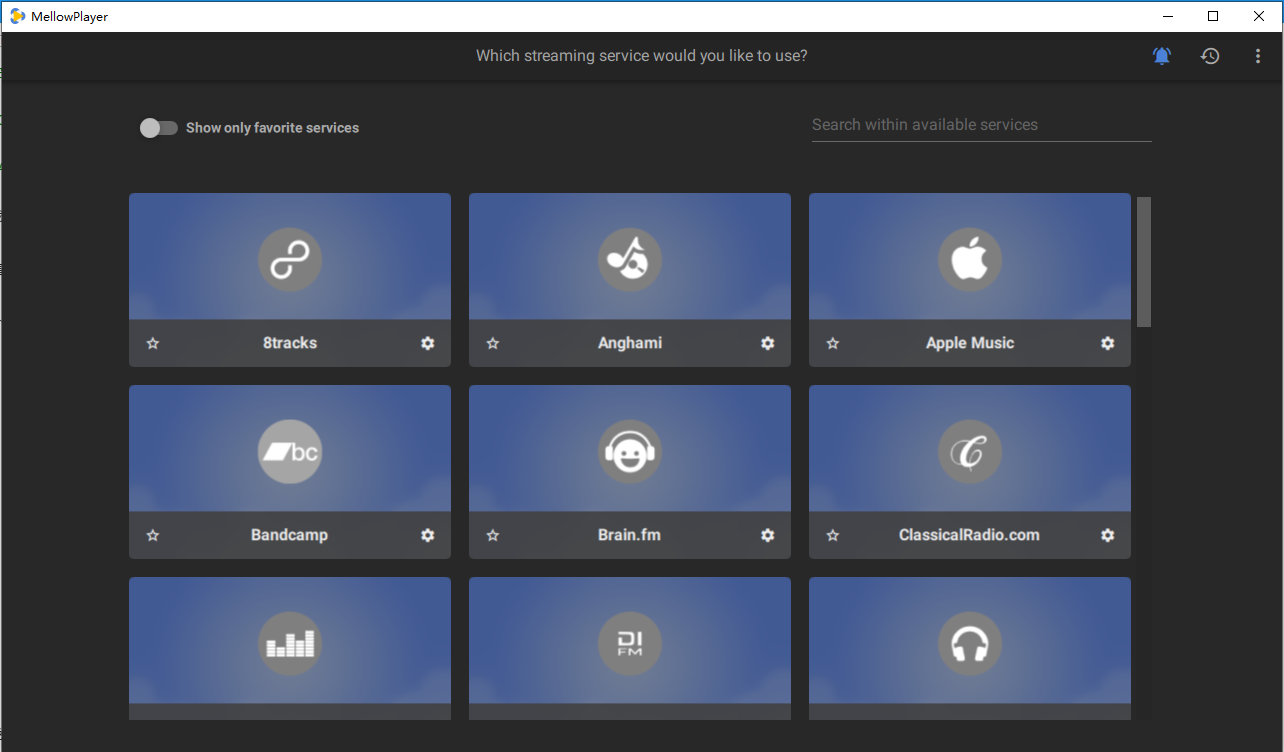Open the three-dot overflow menu
Screen dimensions: 1284x752
(x=1258, y=56)
